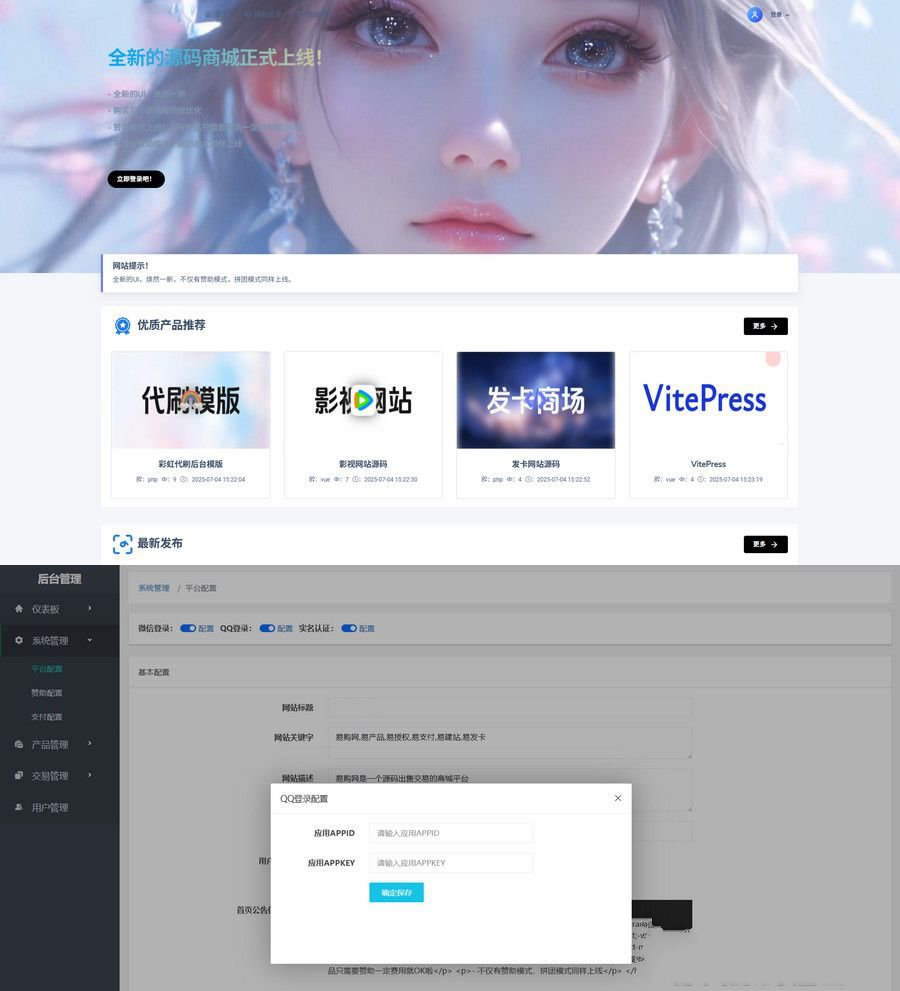This screenshot has height=991, width=900.
Task: Click the 优质产品推荐 badge icon
Action: pyautogui.click(x=122, y=326)
